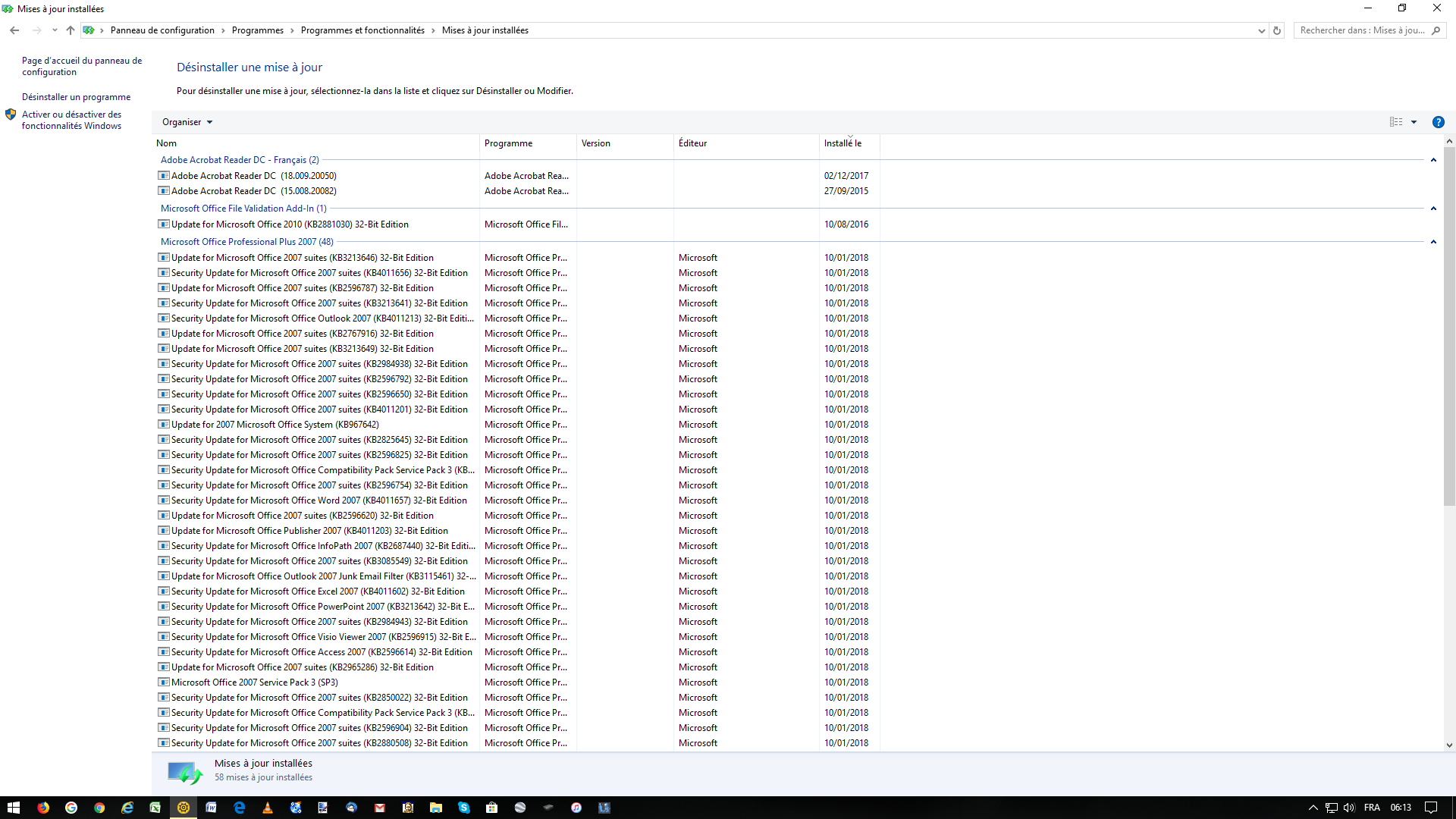Open Internet Explorer from the taskbar
The height and width of the screenshot is (819, 1456).
click(127, 808)
